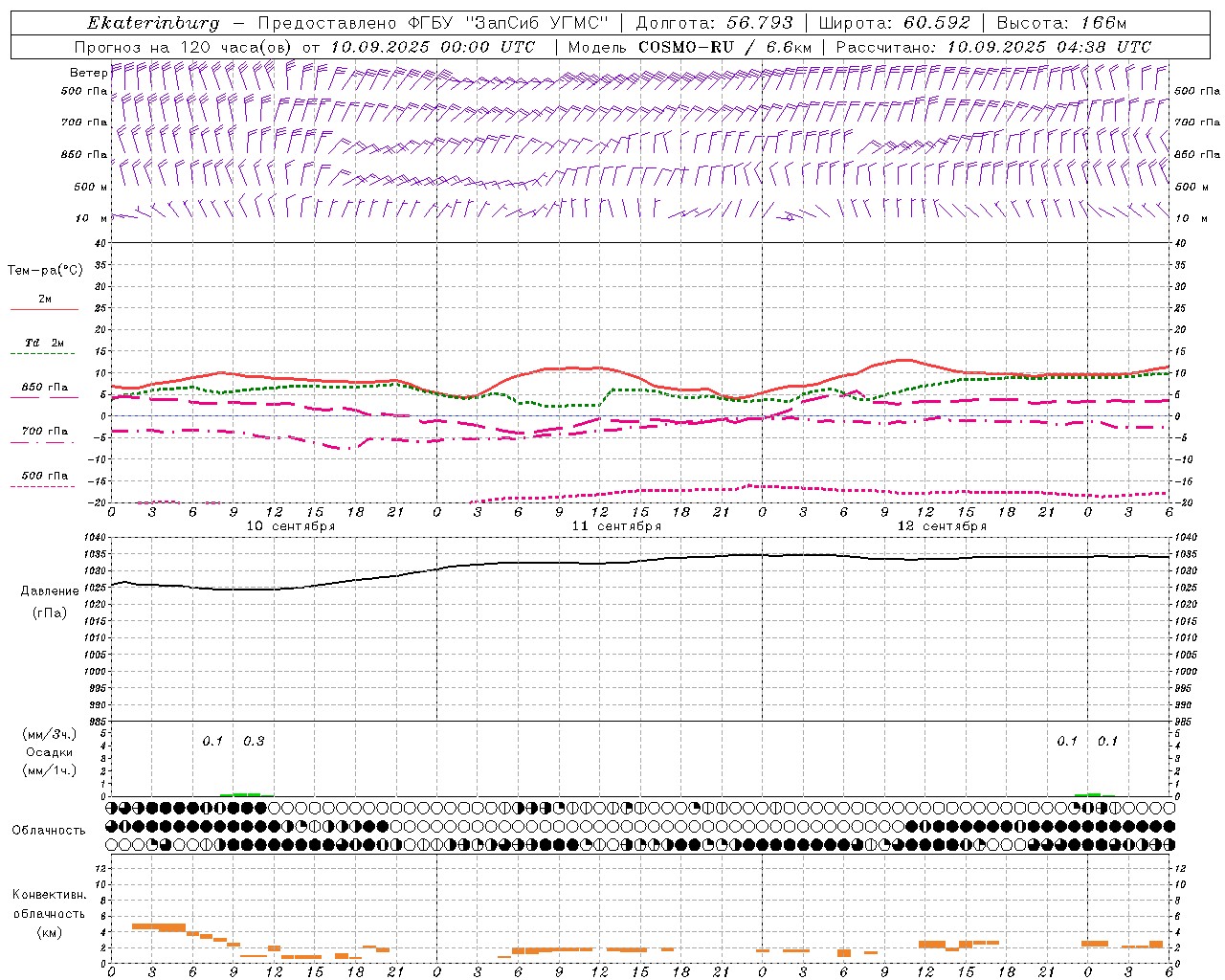Click the Долгота: 56.793 value
1225x980 pixels.
point(714,22)
